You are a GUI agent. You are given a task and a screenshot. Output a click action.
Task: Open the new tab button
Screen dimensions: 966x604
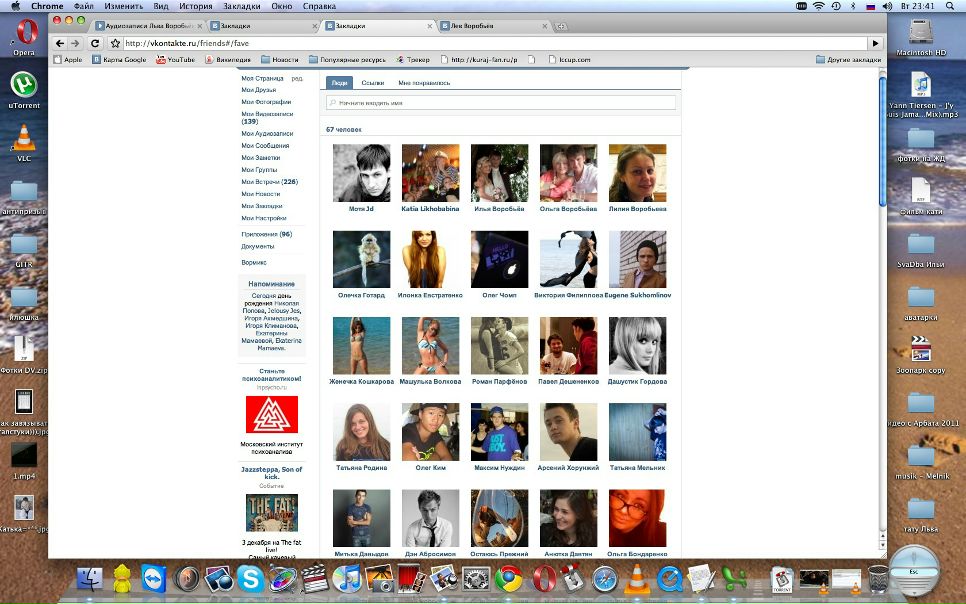click(561, 26)
